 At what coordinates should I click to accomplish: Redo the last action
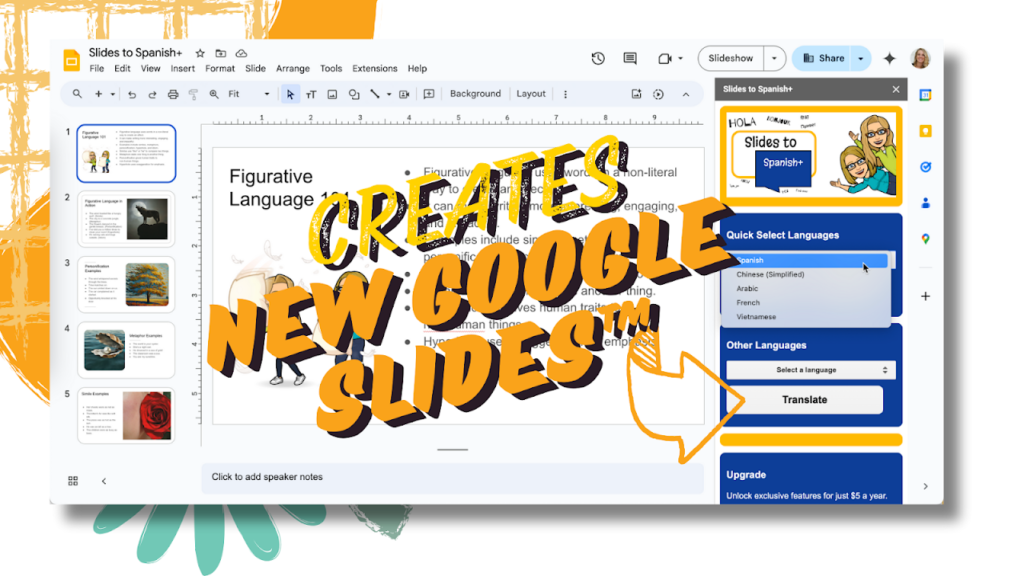point(152,94)
